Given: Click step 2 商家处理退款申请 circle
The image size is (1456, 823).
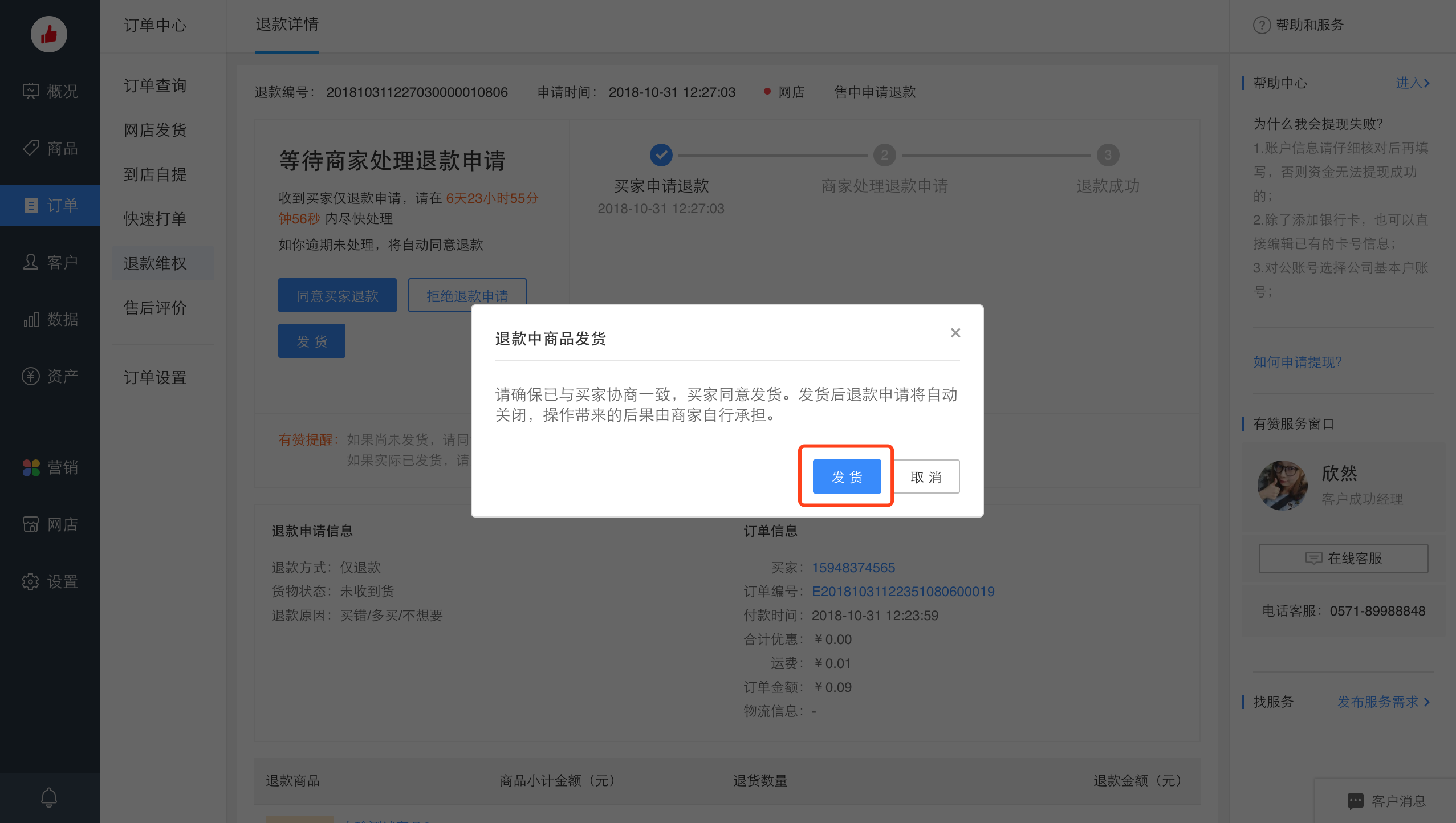Looking at the screenshot, I should (x=884, y=155).
